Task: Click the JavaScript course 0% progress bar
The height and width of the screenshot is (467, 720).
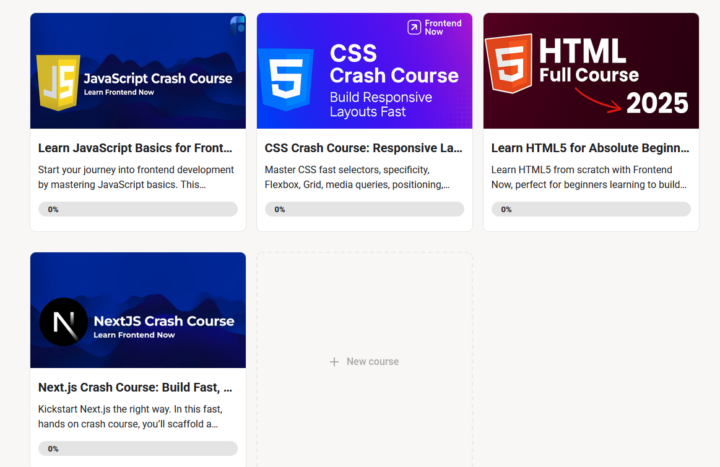Action: click(138, 209)
